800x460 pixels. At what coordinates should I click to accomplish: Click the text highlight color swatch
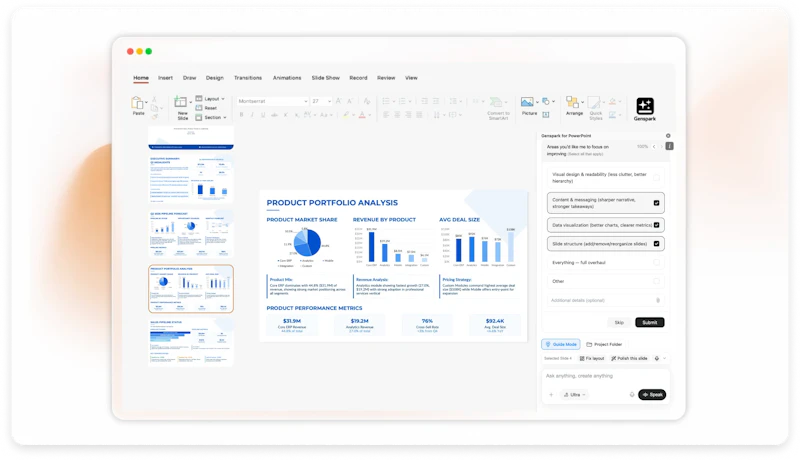[346, 115]
